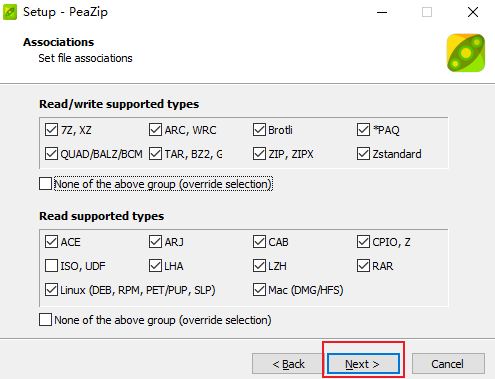
Task: Click the Read/write supported types heading
Action: [x=119, y=104]
